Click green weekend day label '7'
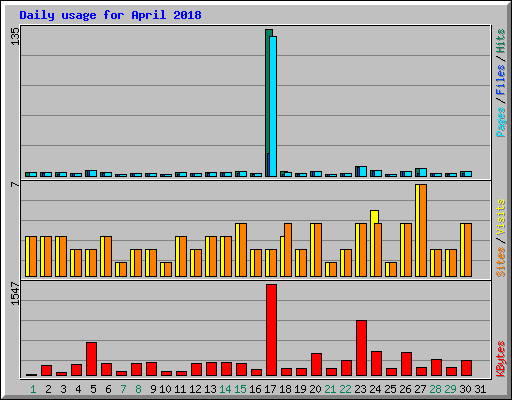The image size is (512, 400). pyautogui.click(x=123, y=389)
